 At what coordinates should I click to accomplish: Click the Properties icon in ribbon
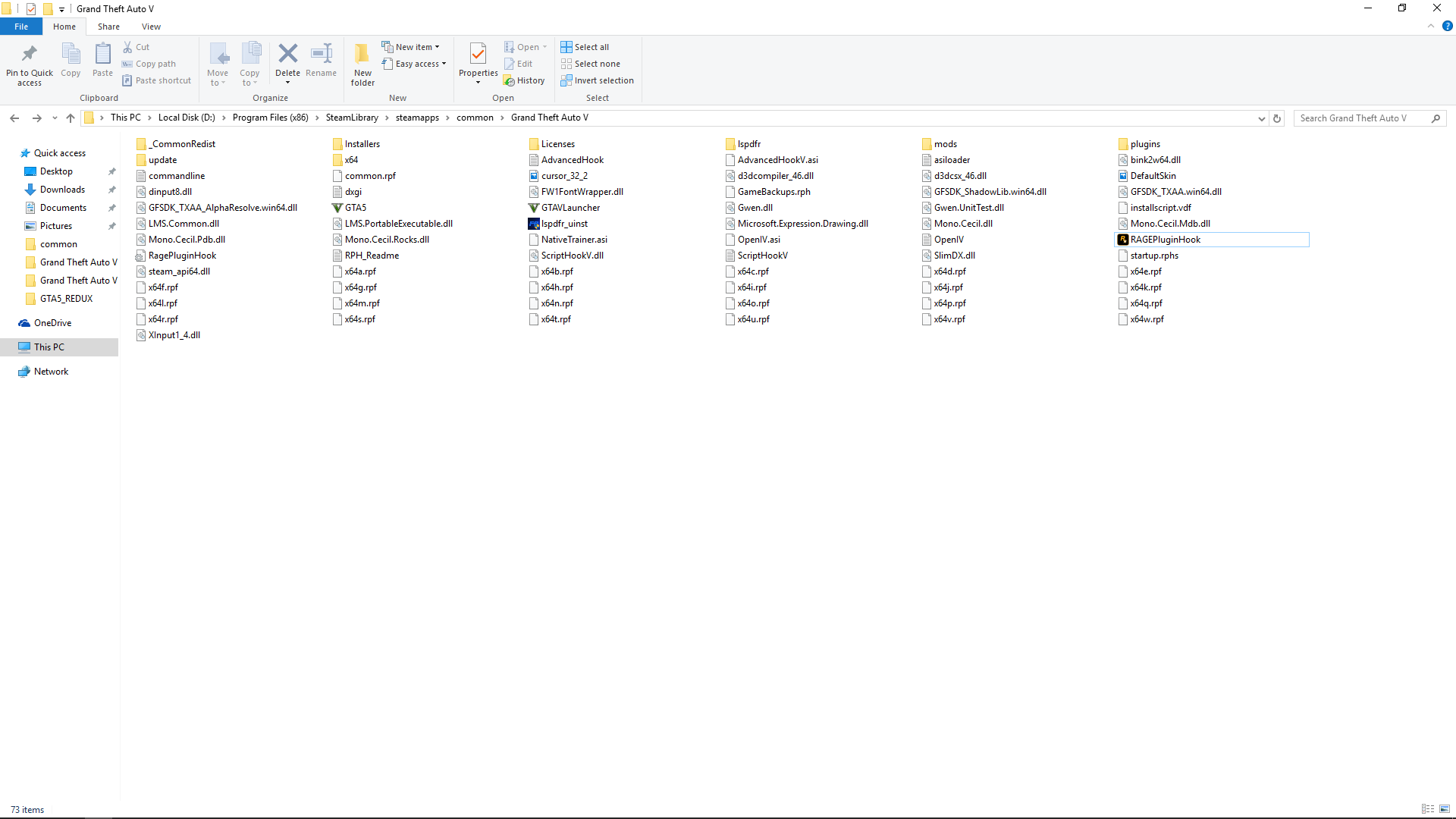(478, 54)
